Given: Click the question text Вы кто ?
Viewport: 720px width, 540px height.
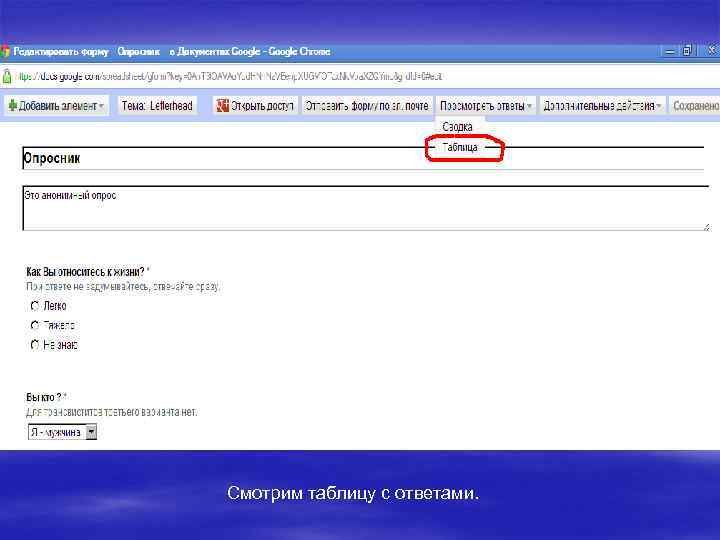Looking at the screenshot, I should coord(44,397).
